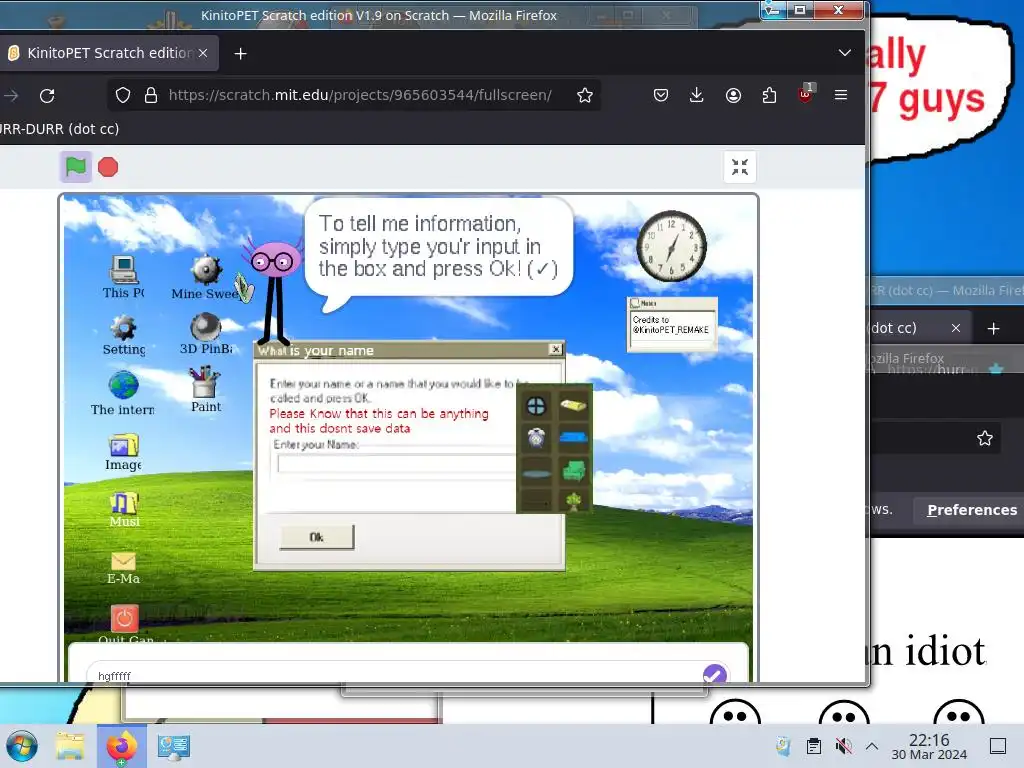This screenshot has height=768, width=1024.
Task: Click the Firefox taskbar icon
Action: [x=122, y=746]
